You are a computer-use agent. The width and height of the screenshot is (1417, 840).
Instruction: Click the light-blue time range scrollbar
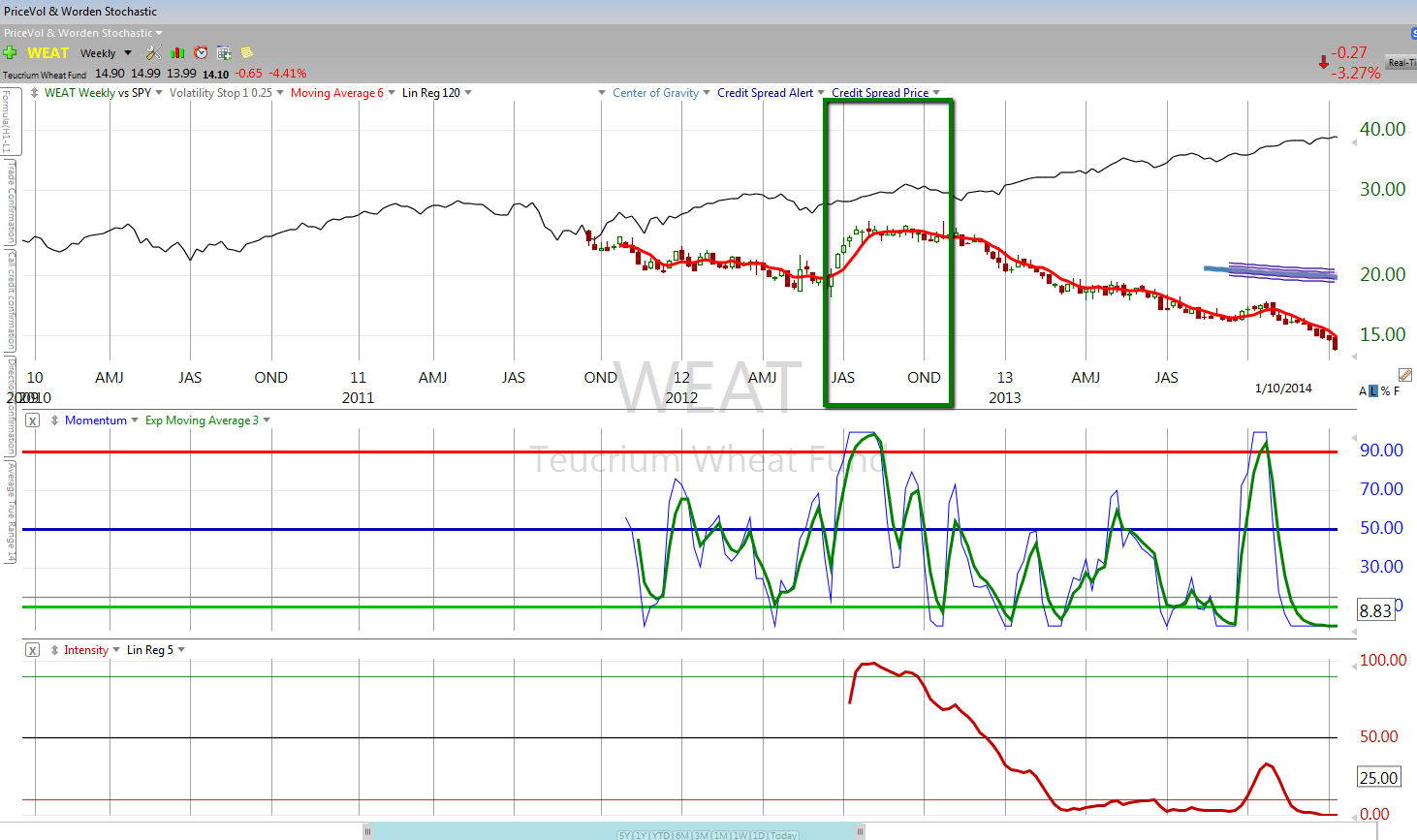614,831
